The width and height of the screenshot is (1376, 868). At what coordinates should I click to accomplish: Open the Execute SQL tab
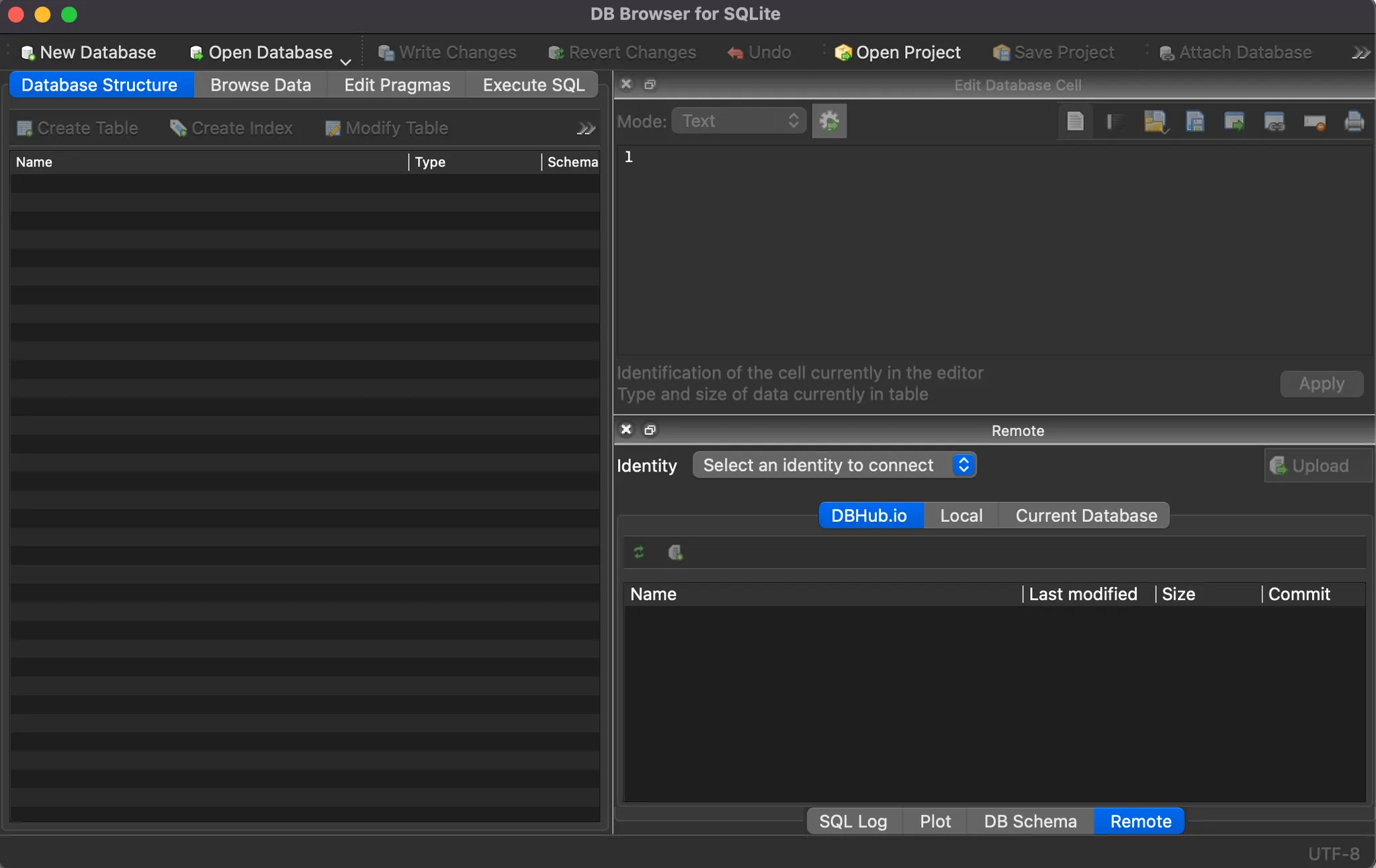click(533, 85)
